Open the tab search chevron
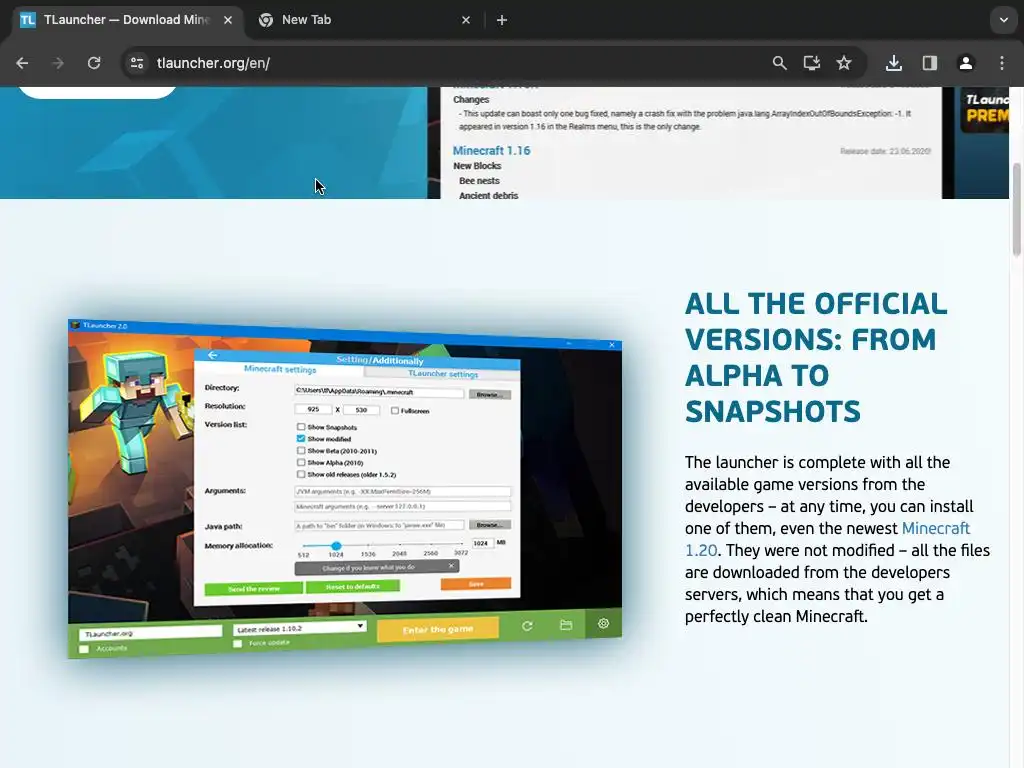 pos(1004,20)
